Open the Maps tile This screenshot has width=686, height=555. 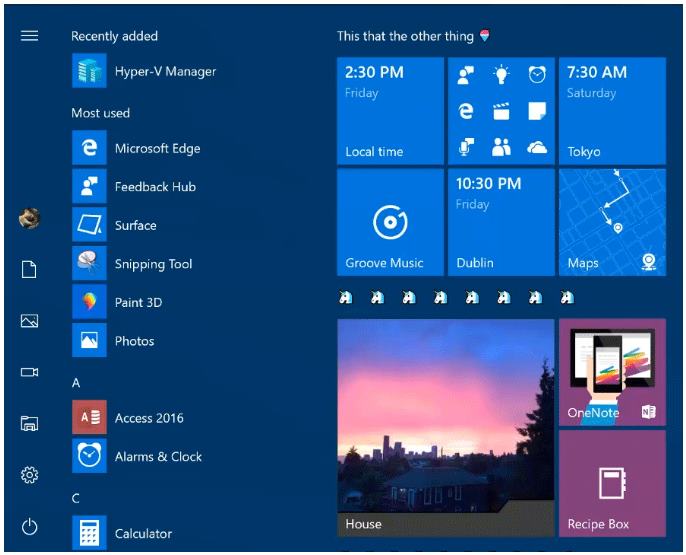(x=612, y=222)
